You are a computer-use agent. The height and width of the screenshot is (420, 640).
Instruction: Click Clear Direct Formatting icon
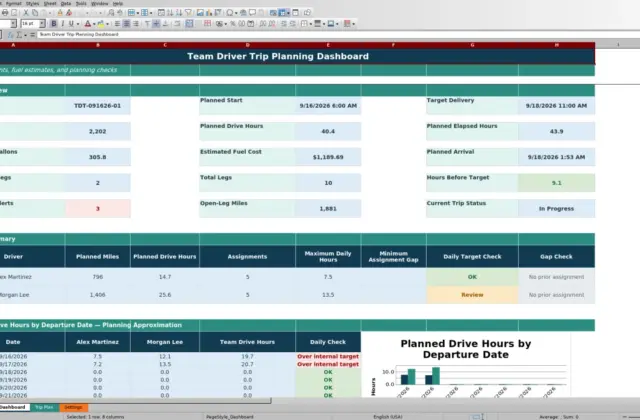tap(69, 13)
